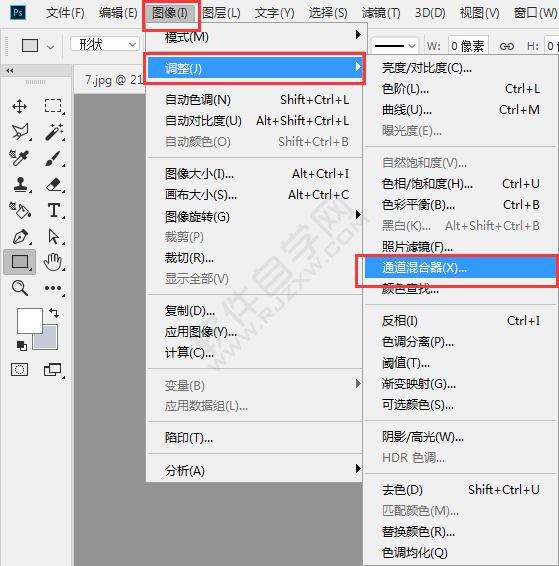
Task: Choose 色彩平衡(B)...
Action: tap(460, 205)
